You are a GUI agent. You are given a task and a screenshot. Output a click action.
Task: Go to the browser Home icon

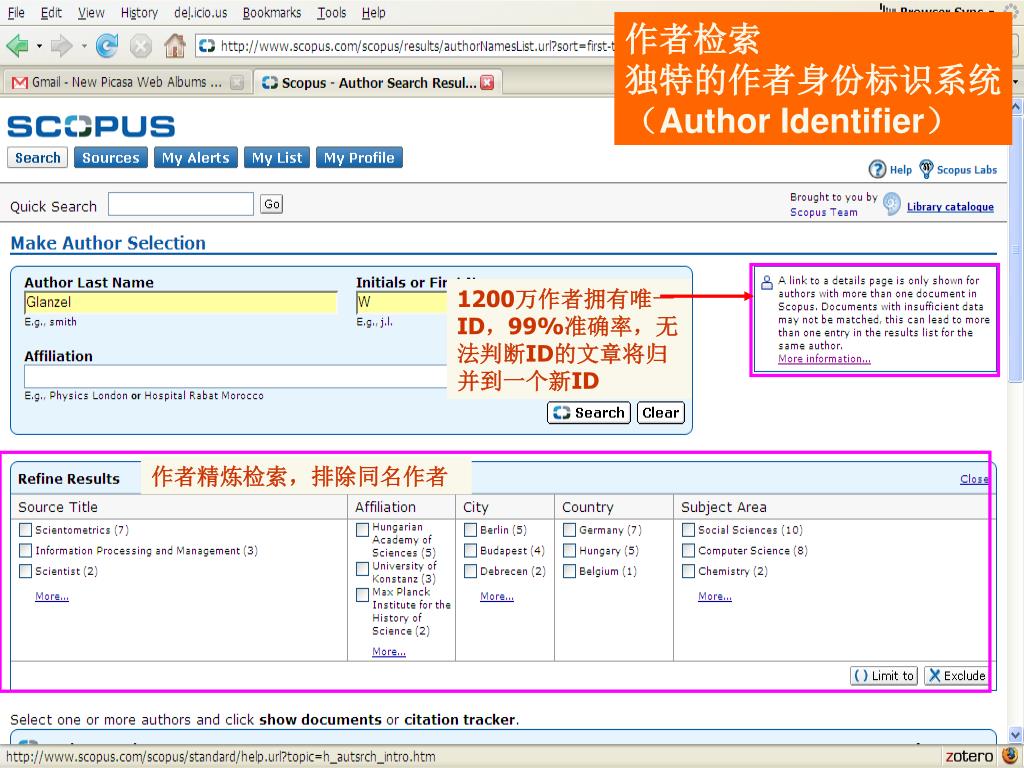pos(174,46)
